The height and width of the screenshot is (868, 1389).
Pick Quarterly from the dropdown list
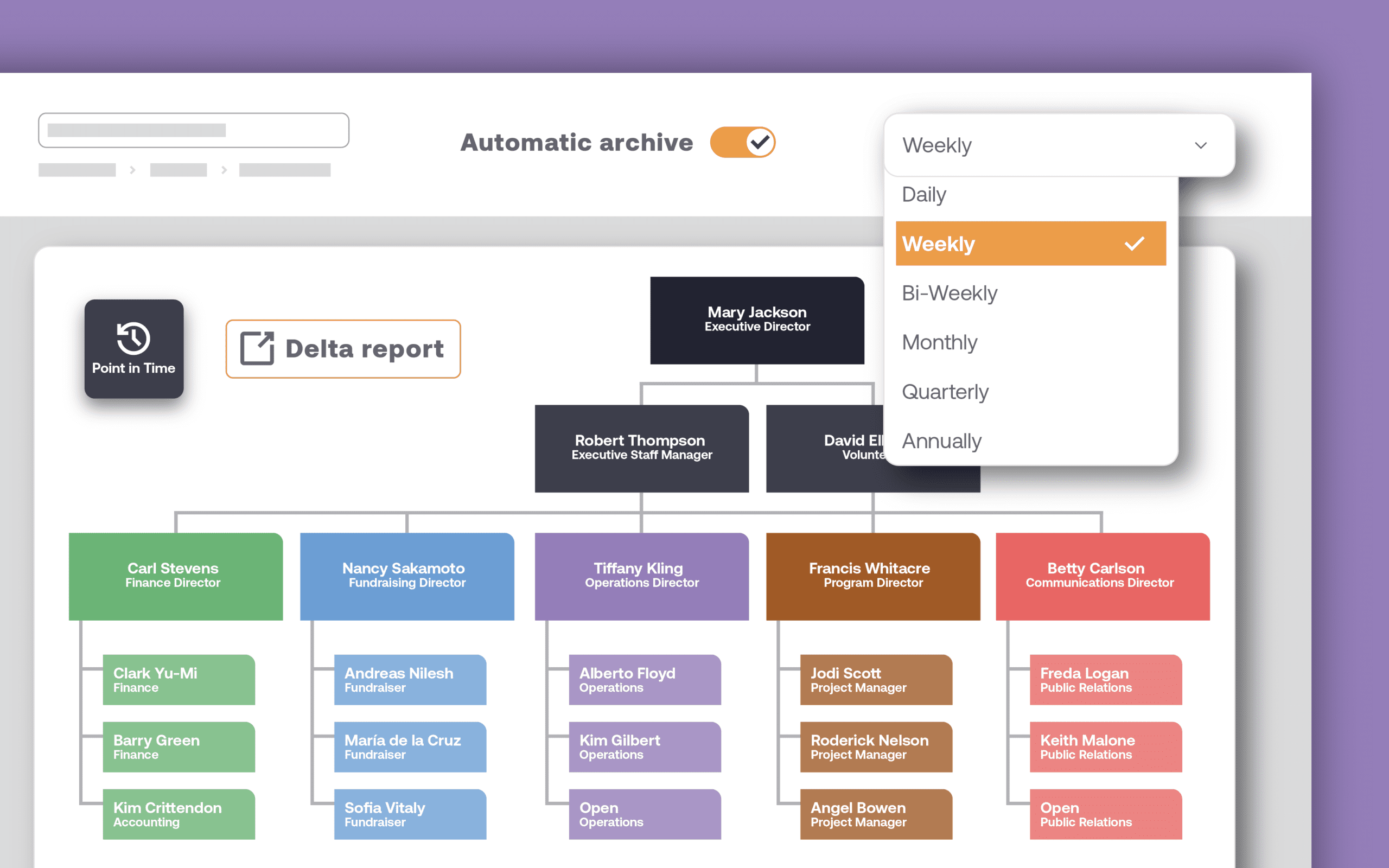(x=945, y=392)
